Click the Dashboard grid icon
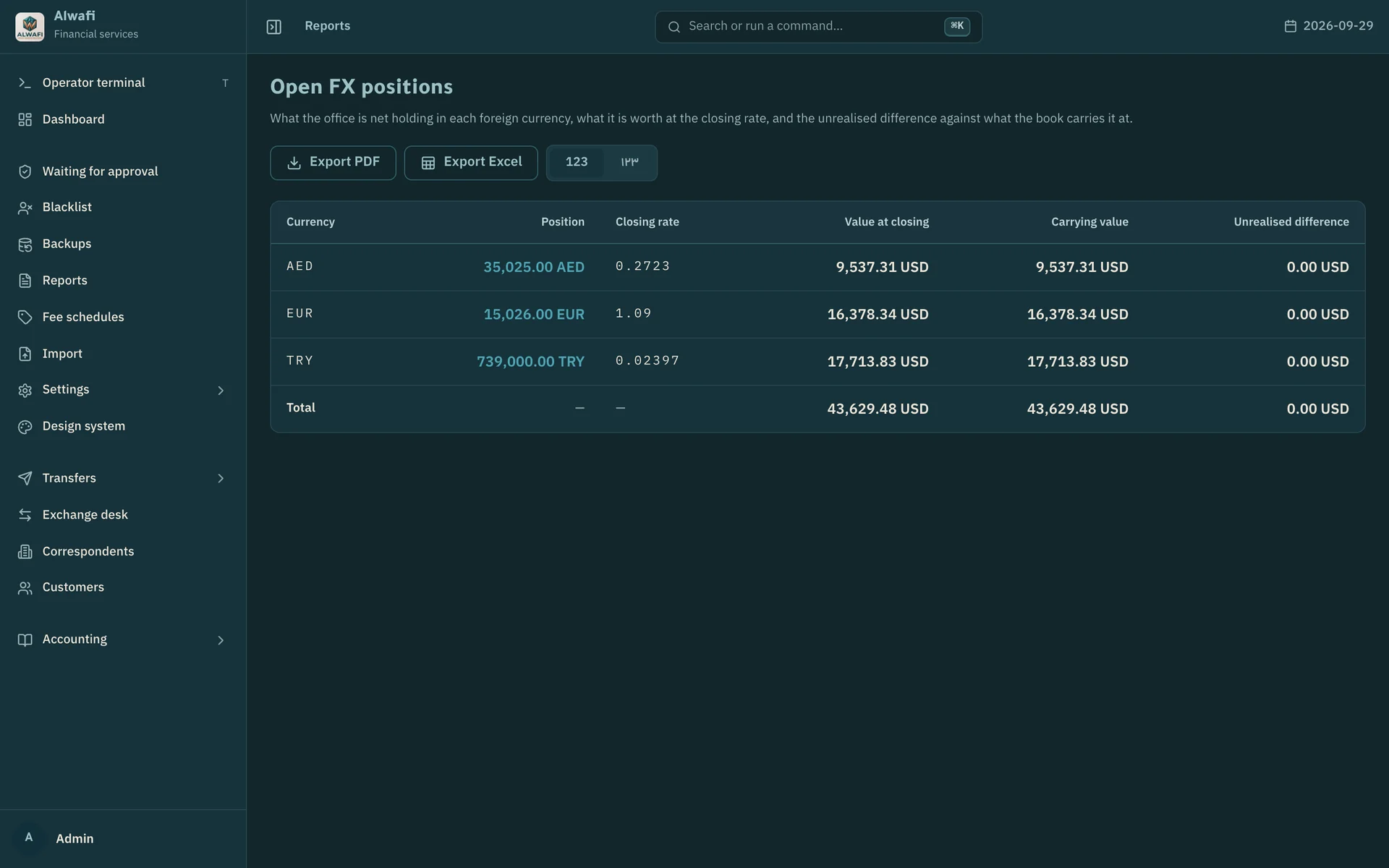The height and width of the screenshot is (868, 1389). click(25, 119)
